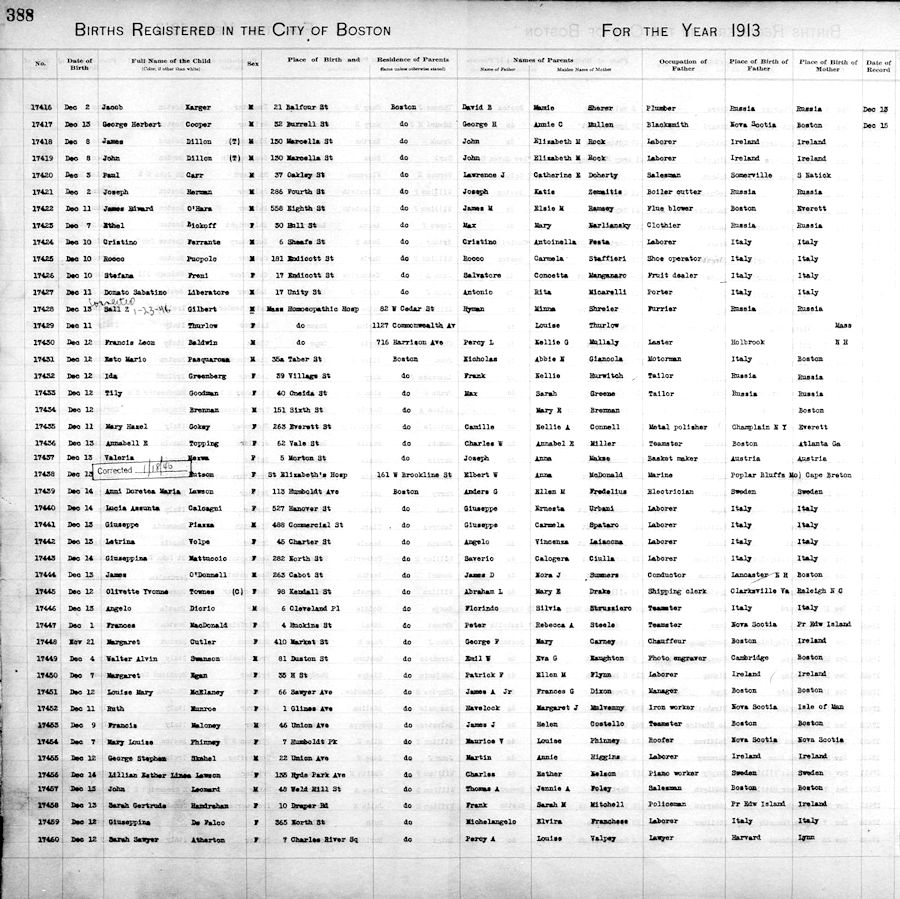Click the occupation "Shipping clerk"

click(x=677, y=591)
